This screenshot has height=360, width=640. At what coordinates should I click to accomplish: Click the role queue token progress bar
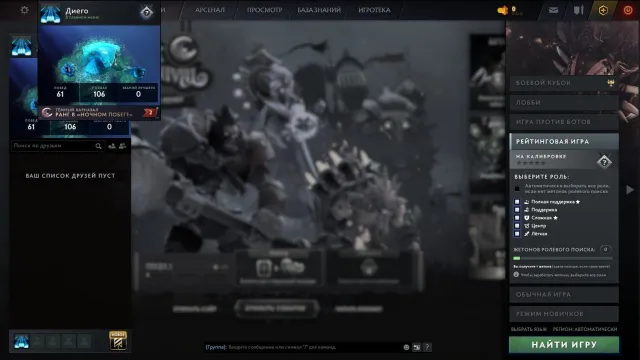point(563,258)
